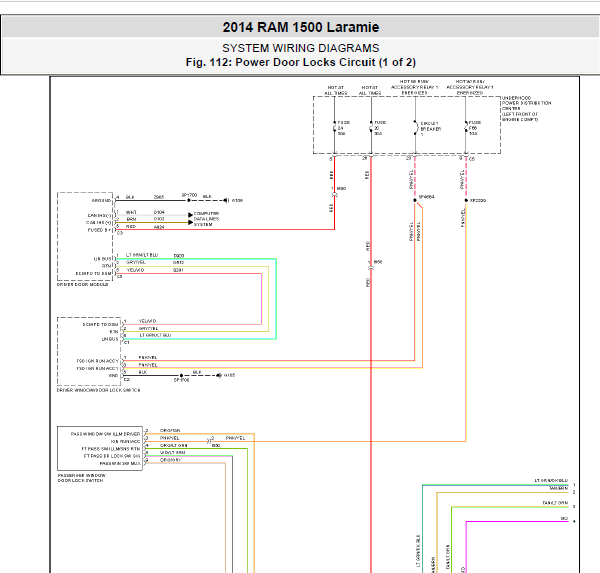This screenshot has height=573, width=600.
Task: Click the 'GROUND' pin of Driver Door Module
Action: [101, 201]
